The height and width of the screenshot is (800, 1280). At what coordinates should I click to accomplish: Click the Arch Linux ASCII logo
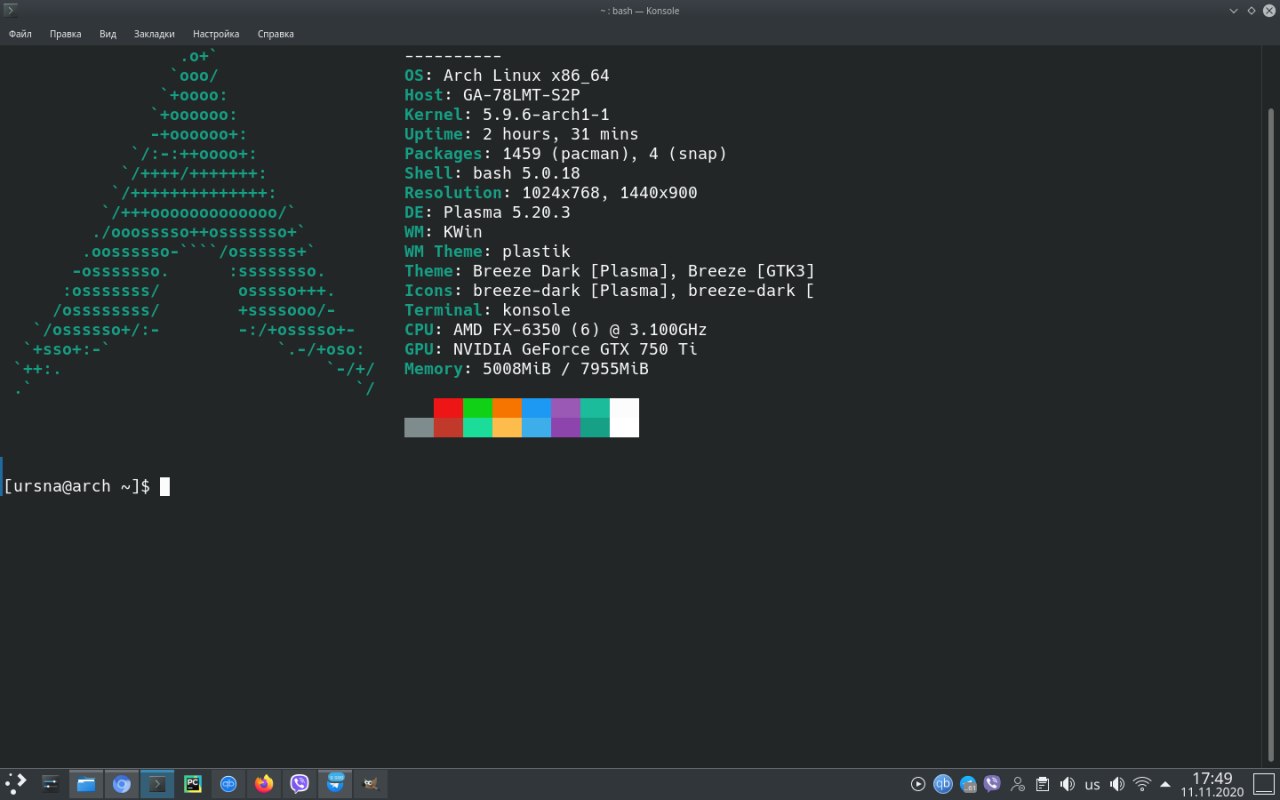195,222
